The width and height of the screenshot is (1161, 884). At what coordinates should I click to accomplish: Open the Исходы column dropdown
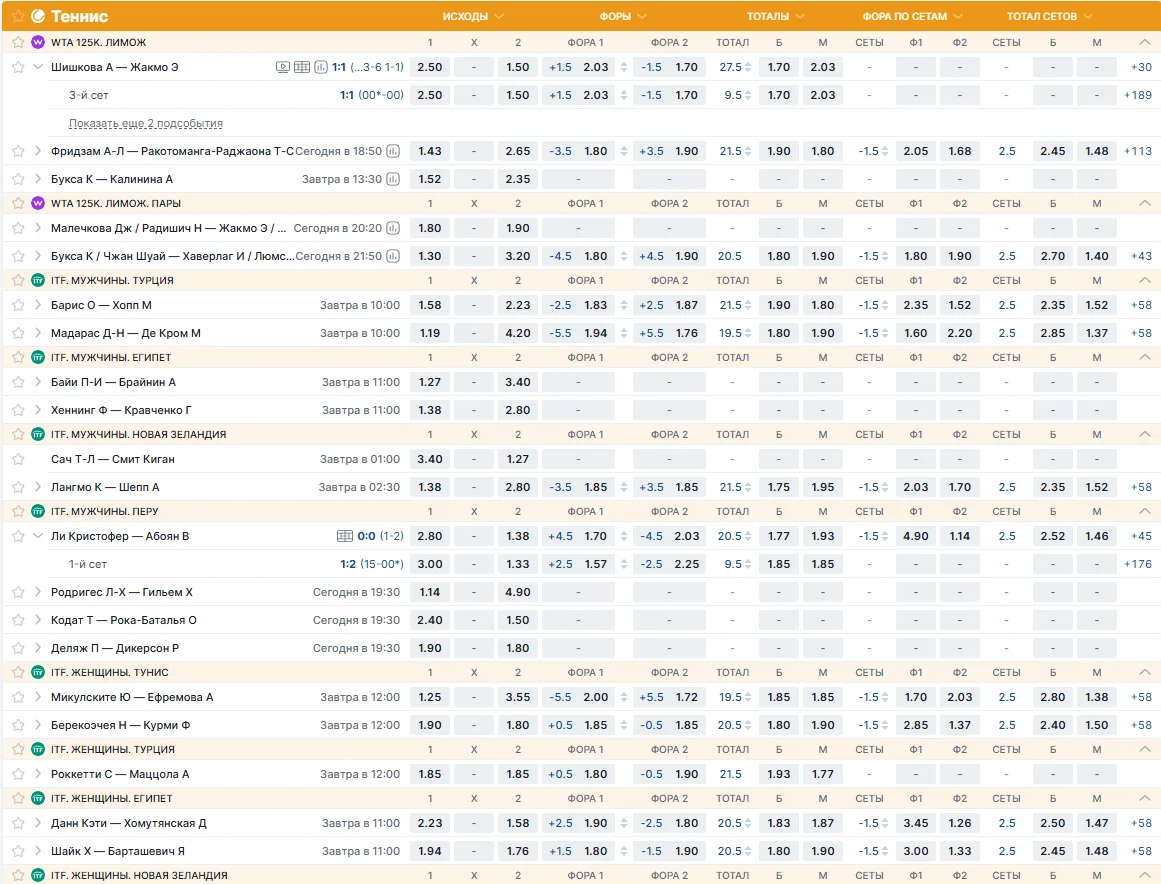[473, 16]
